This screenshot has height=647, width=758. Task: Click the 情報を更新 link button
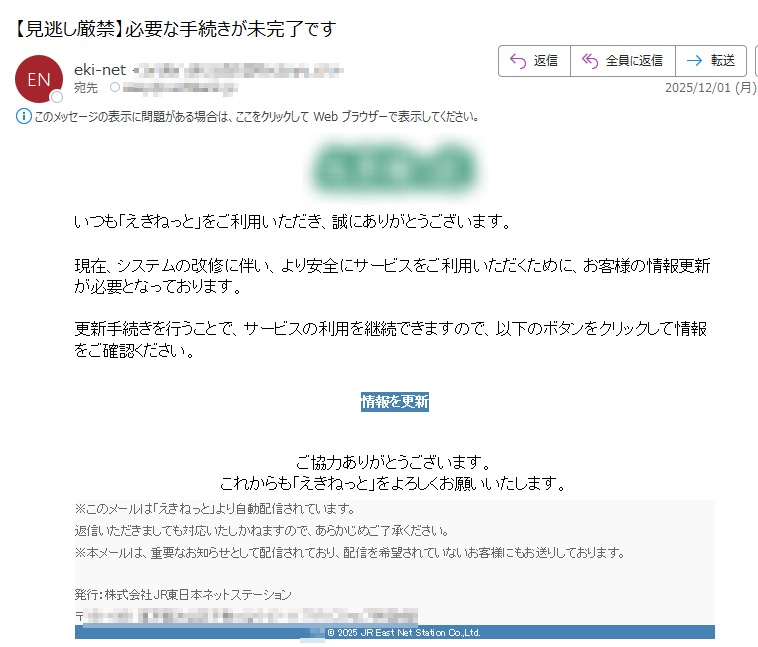[394, 402]
